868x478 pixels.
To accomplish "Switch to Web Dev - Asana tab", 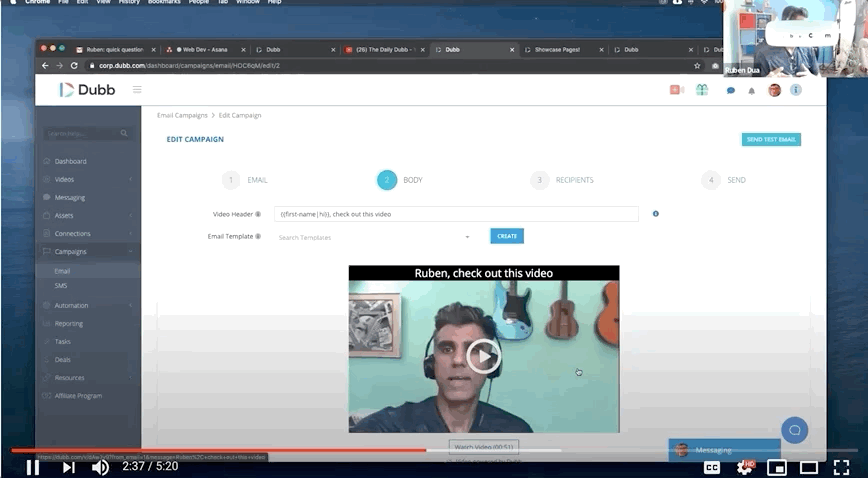I will pos(205,50).
